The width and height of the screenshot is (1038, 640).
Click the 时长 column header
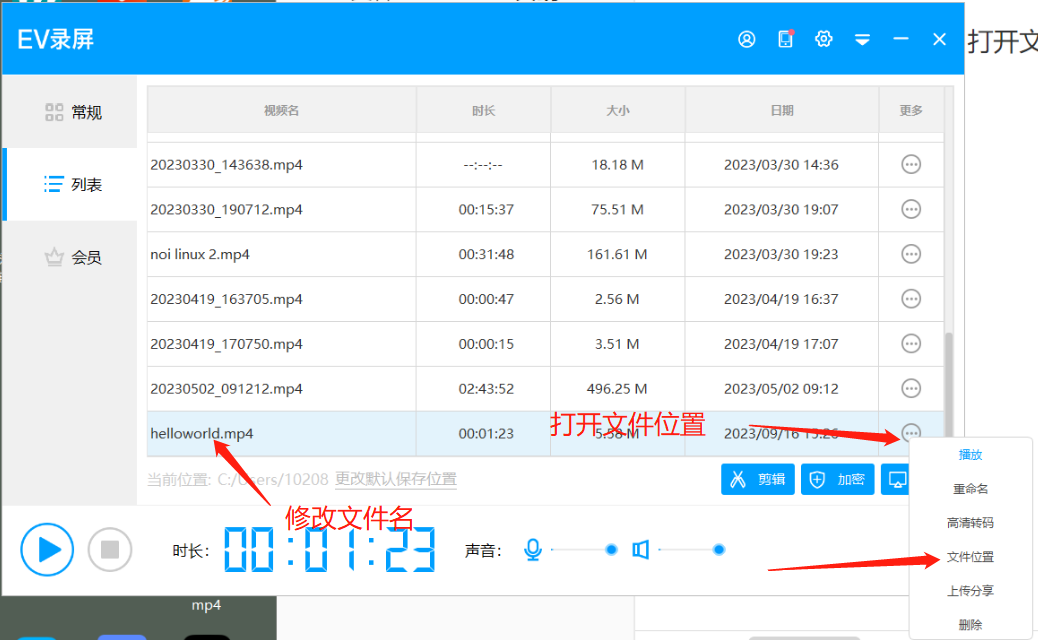483,111
